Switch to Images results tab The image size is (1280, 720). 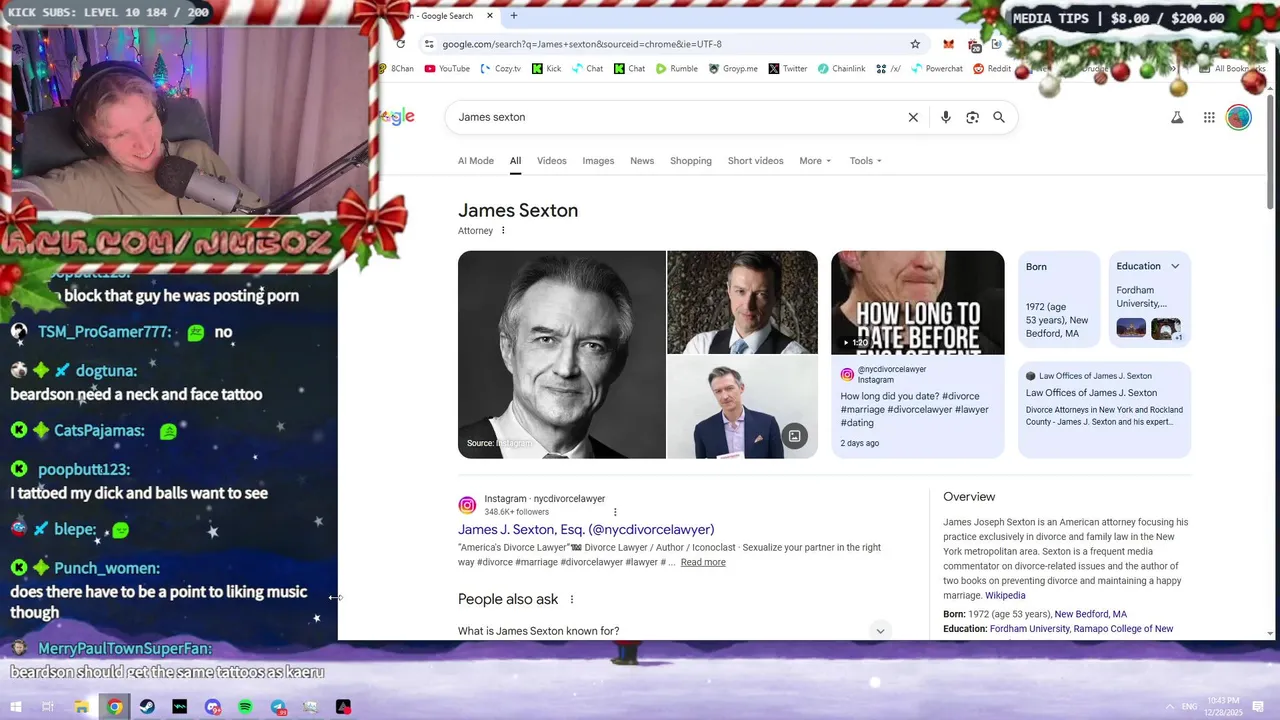click(x=598, y=161)
